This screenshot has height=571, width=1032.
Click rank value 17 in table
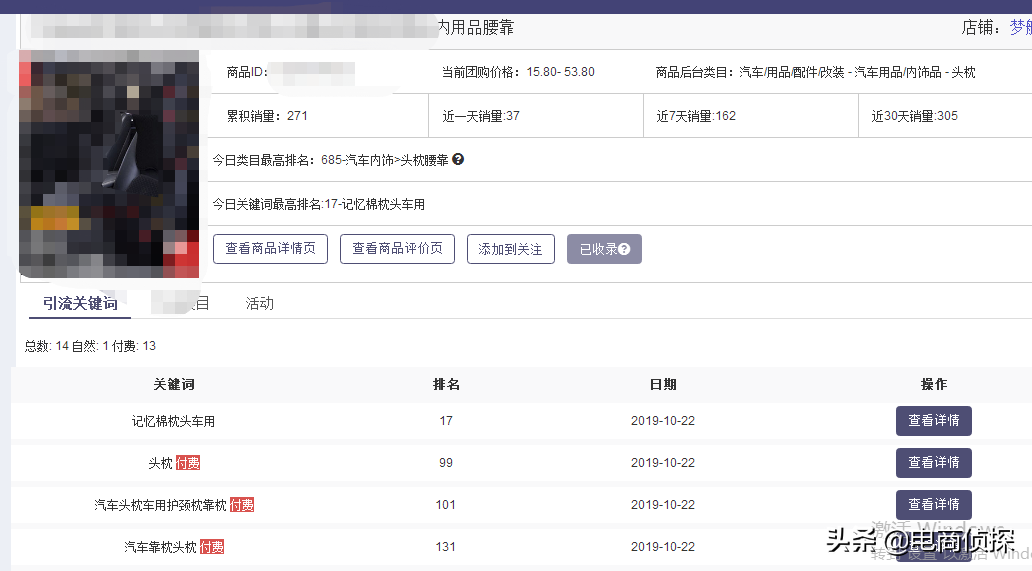pos(446,421)
